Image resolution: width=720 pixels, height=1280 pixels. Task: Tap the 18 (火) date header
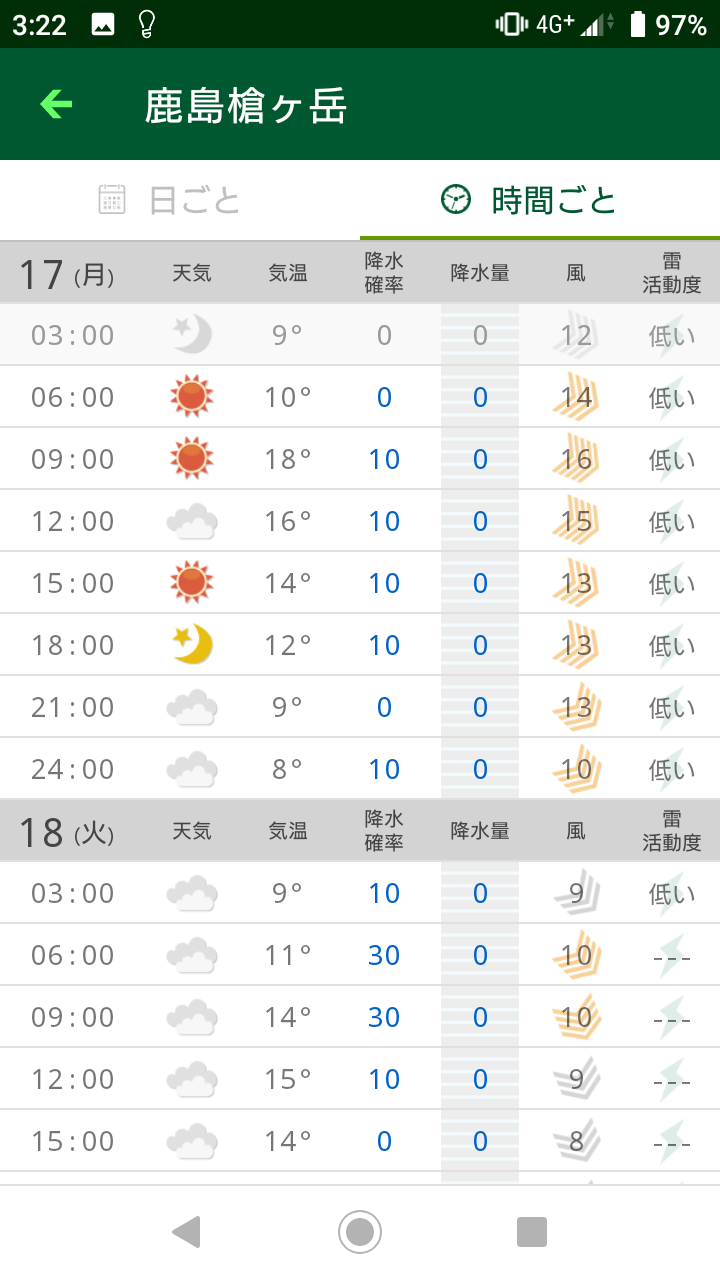pos(66,832)
